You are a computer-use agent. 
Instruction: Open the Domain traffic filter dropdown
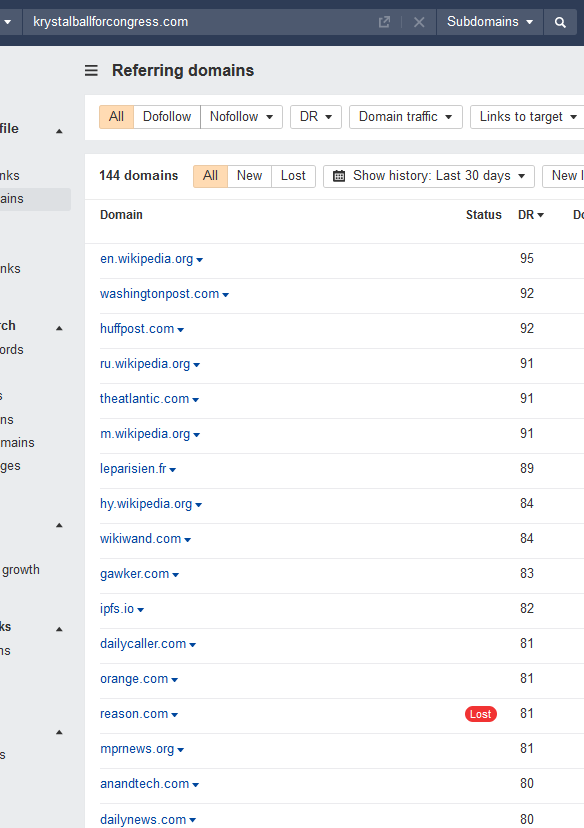point(406,117)
